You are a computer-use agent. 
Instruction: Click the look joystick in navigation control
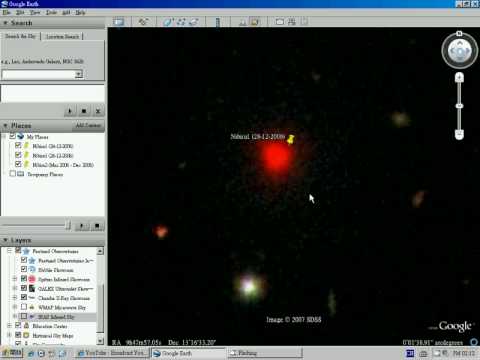point(460,51)
